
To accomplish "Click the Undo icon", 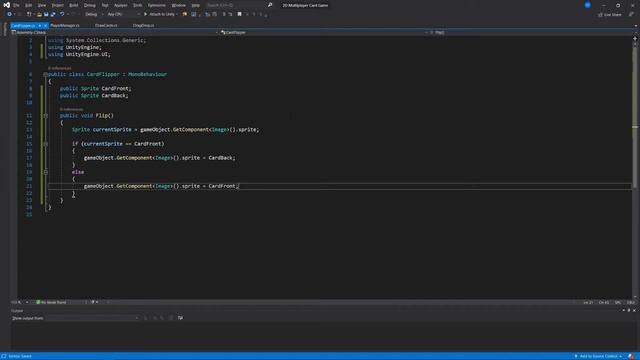I will pos(62,14).
